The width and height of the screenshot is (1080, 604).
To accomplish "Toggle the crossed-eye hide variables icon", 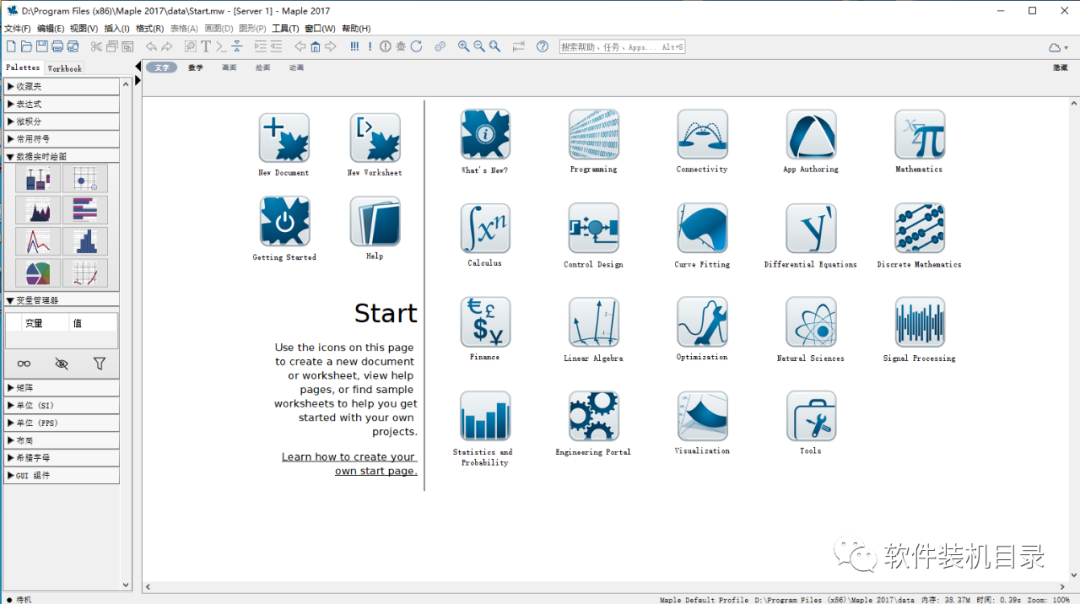I will [62, 364].
